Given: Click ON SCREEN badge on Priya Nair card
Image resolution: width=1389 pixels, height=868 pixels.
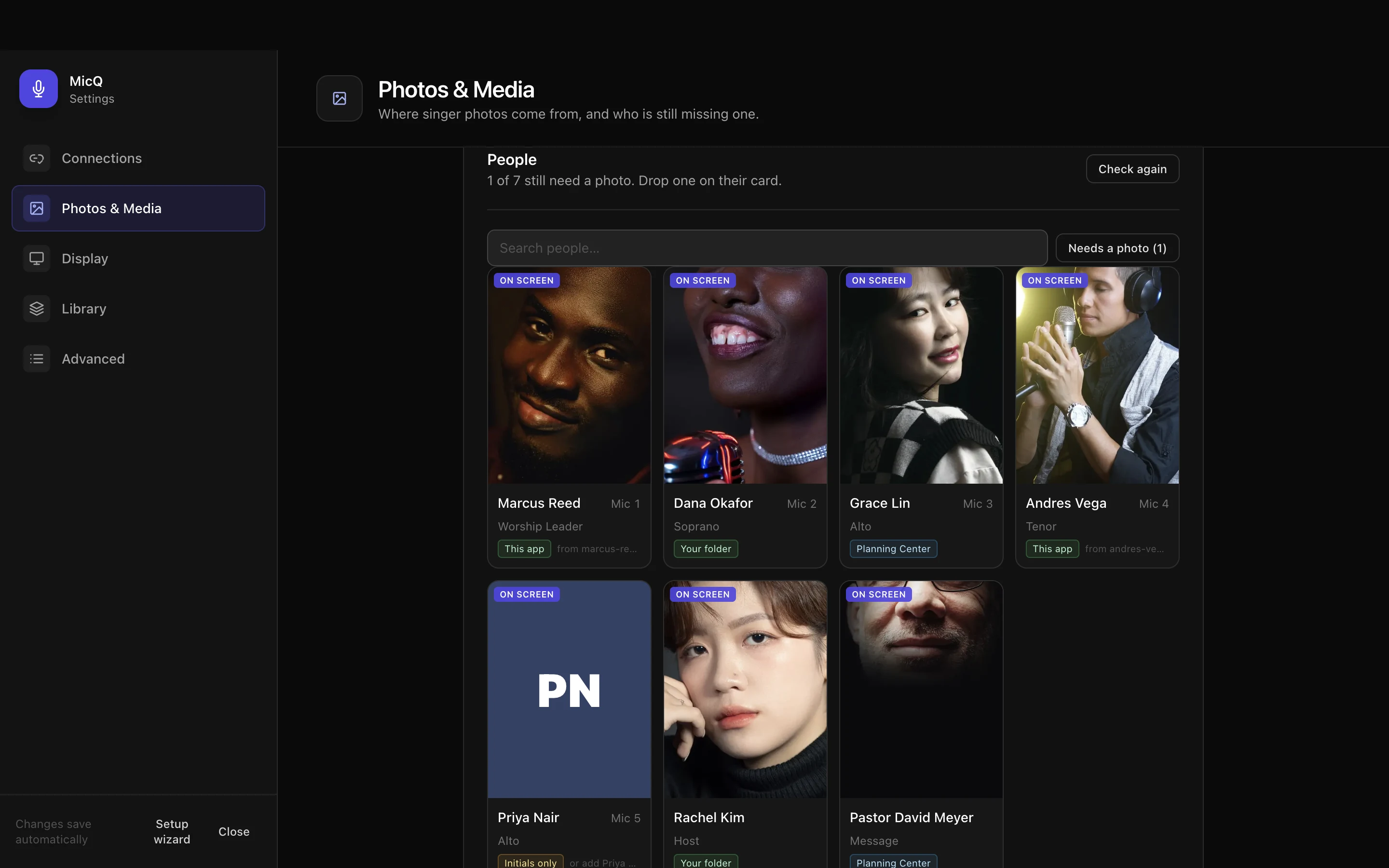Looking at the screenshot, I should (526, 594).
